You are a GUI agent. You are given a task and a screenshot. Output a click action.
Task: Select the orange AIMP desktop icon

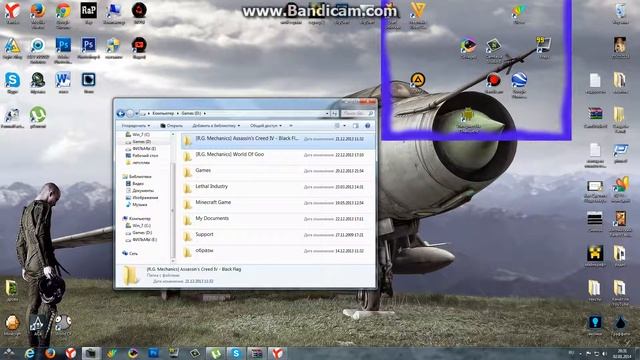tap(417, 81)
